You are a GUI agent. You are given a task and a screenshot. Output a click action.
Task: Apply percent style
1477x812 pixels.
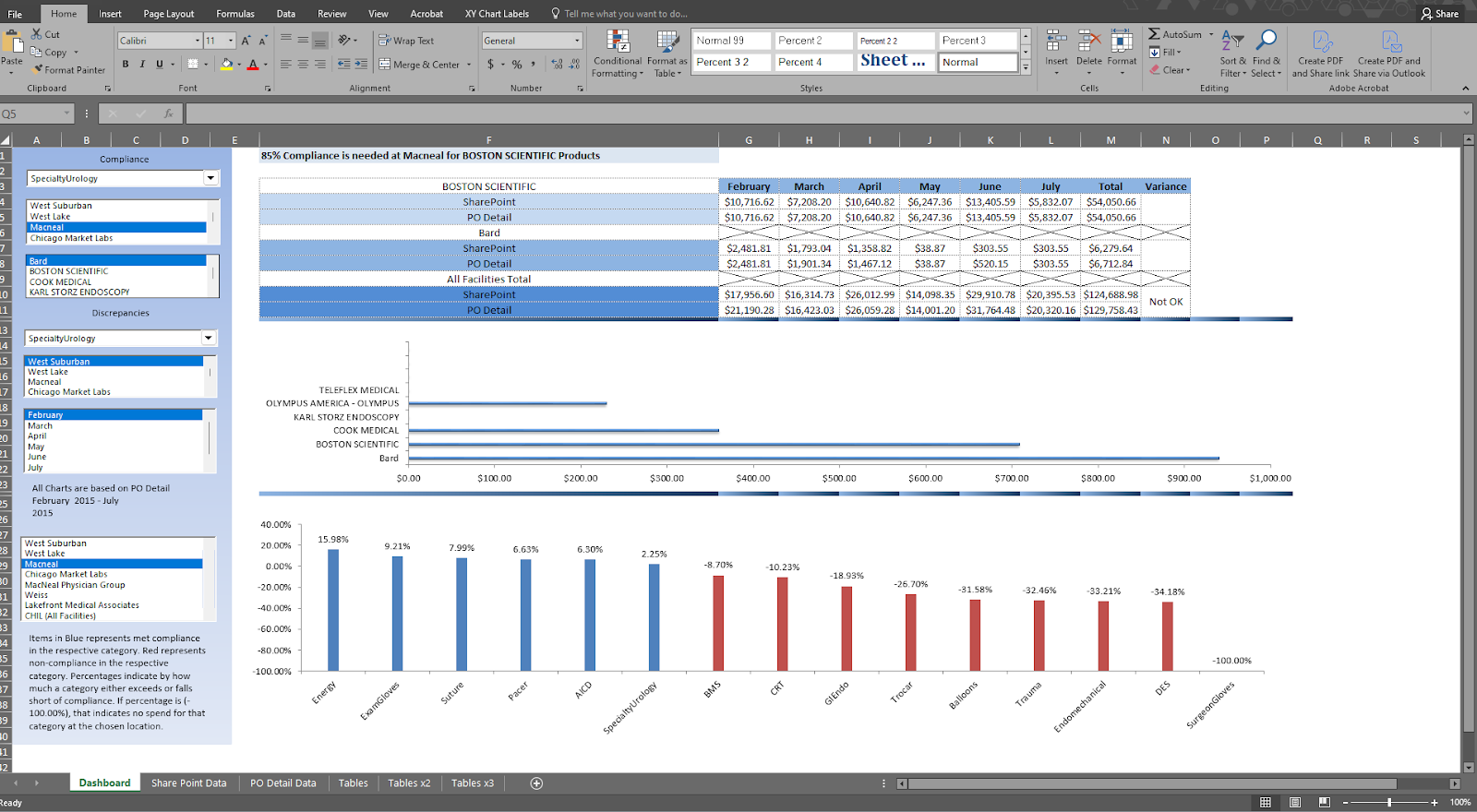[x=517, y=65]
